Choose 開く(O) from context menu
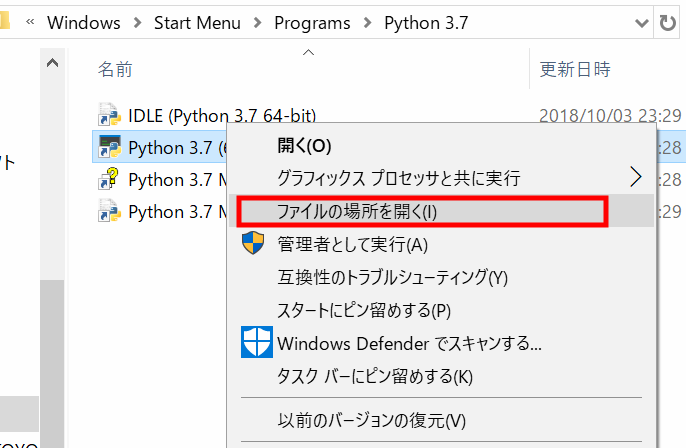This screenshot has height=448, width=686. (441, 145)
